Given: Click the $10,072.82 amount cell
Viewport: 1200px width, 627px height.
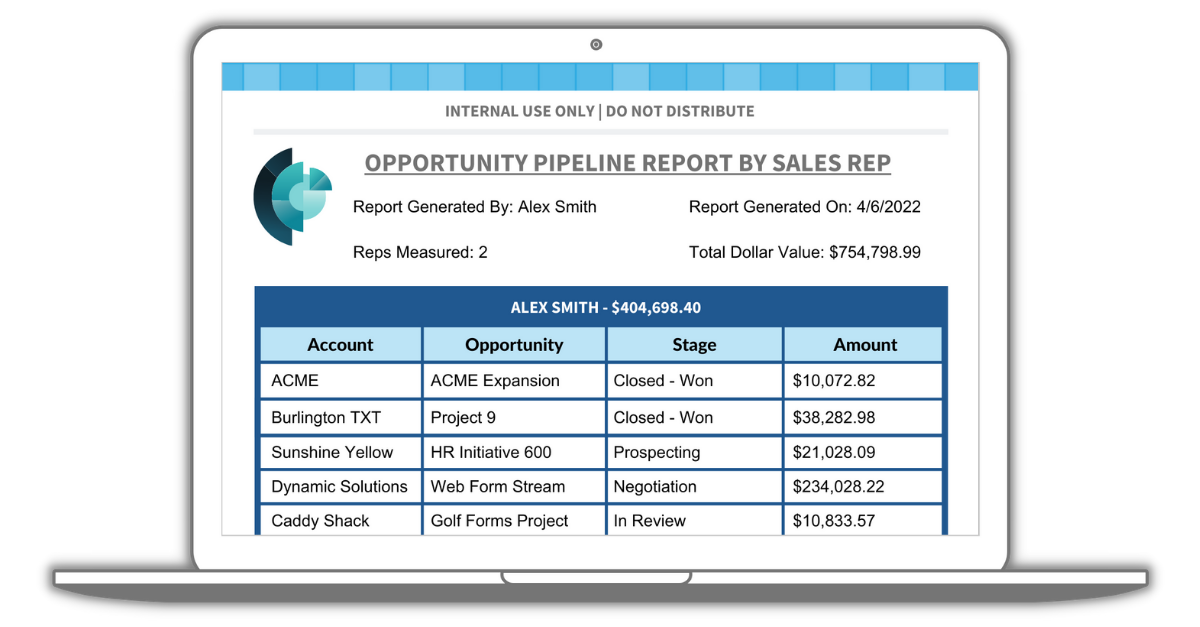Looking at the screenshot, I should coord(864,380).
